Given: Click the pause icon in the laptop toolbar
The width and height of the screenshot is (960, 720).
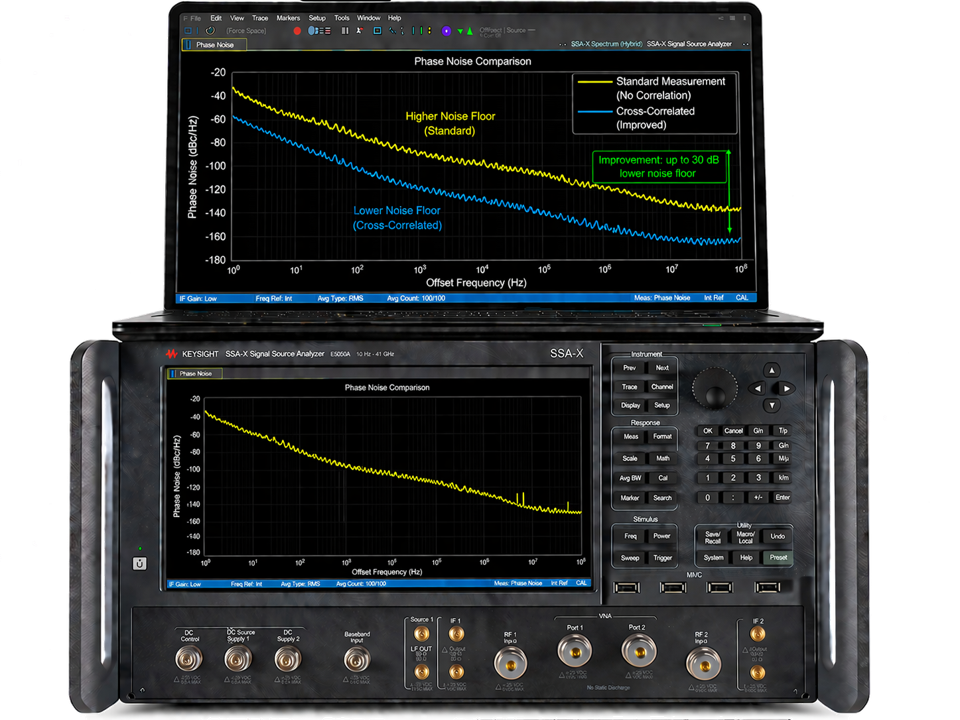Looking at the screenshot, I should point(345,31).
